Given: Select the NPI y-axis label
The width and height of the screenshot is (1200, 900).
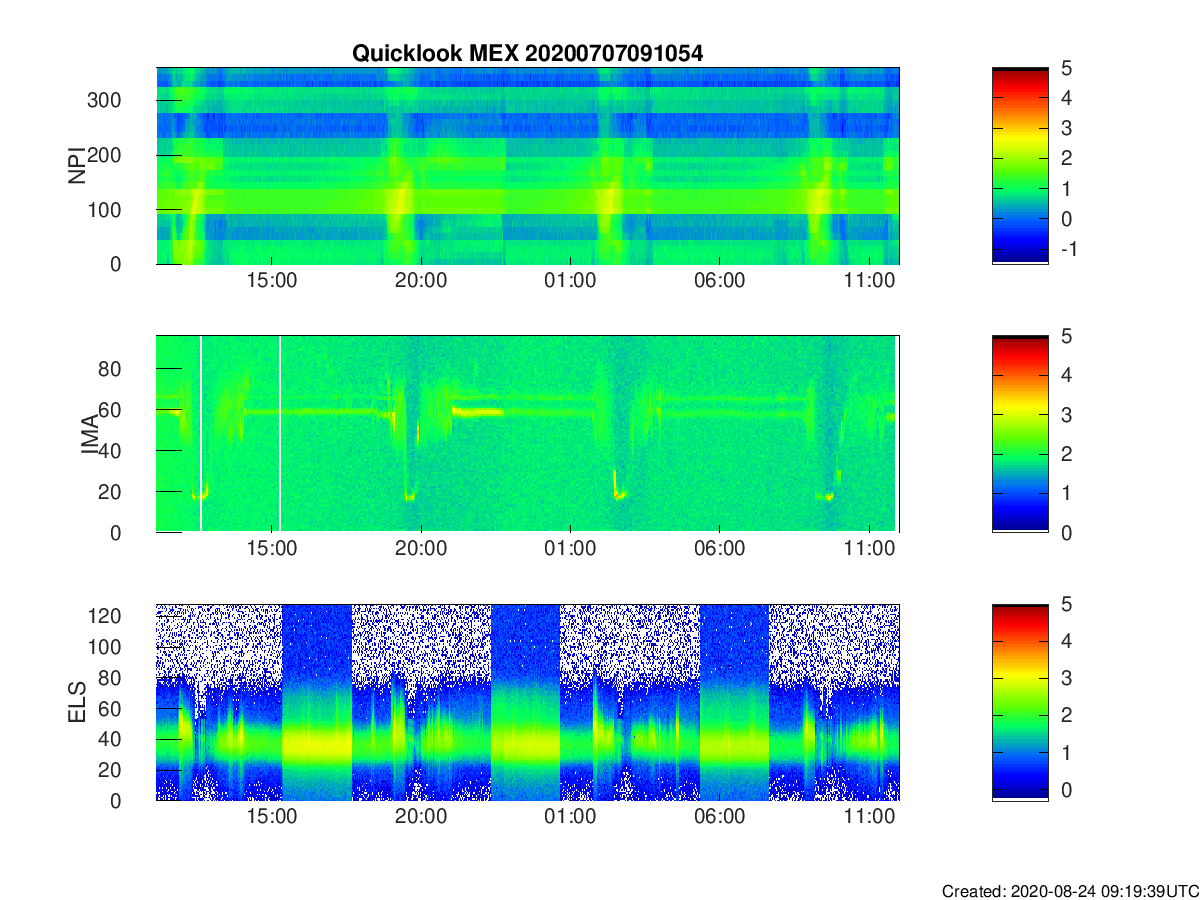Looking at the screenshot, I should (76, 166).
